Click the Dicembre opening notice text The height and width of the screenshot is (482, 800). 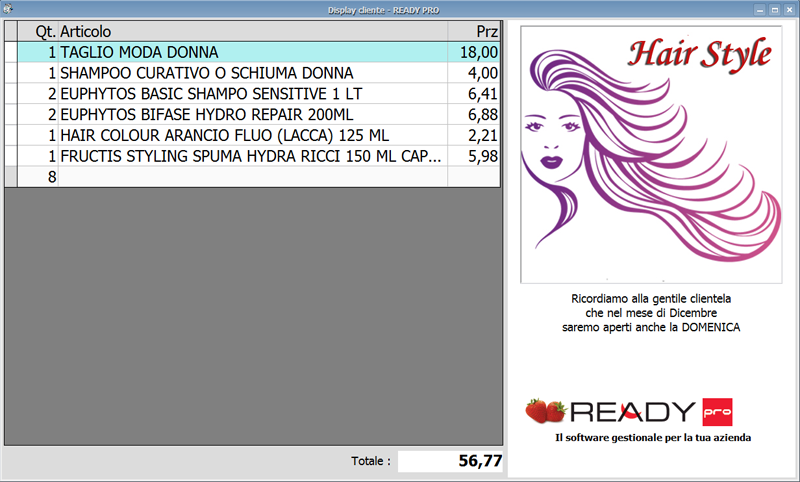(x=651, y=313)
